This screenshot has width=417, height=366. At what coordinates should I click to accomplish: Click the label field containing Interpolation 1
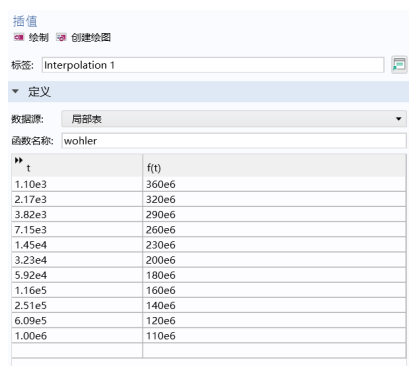pyautogui.click(x=213, y=65)
